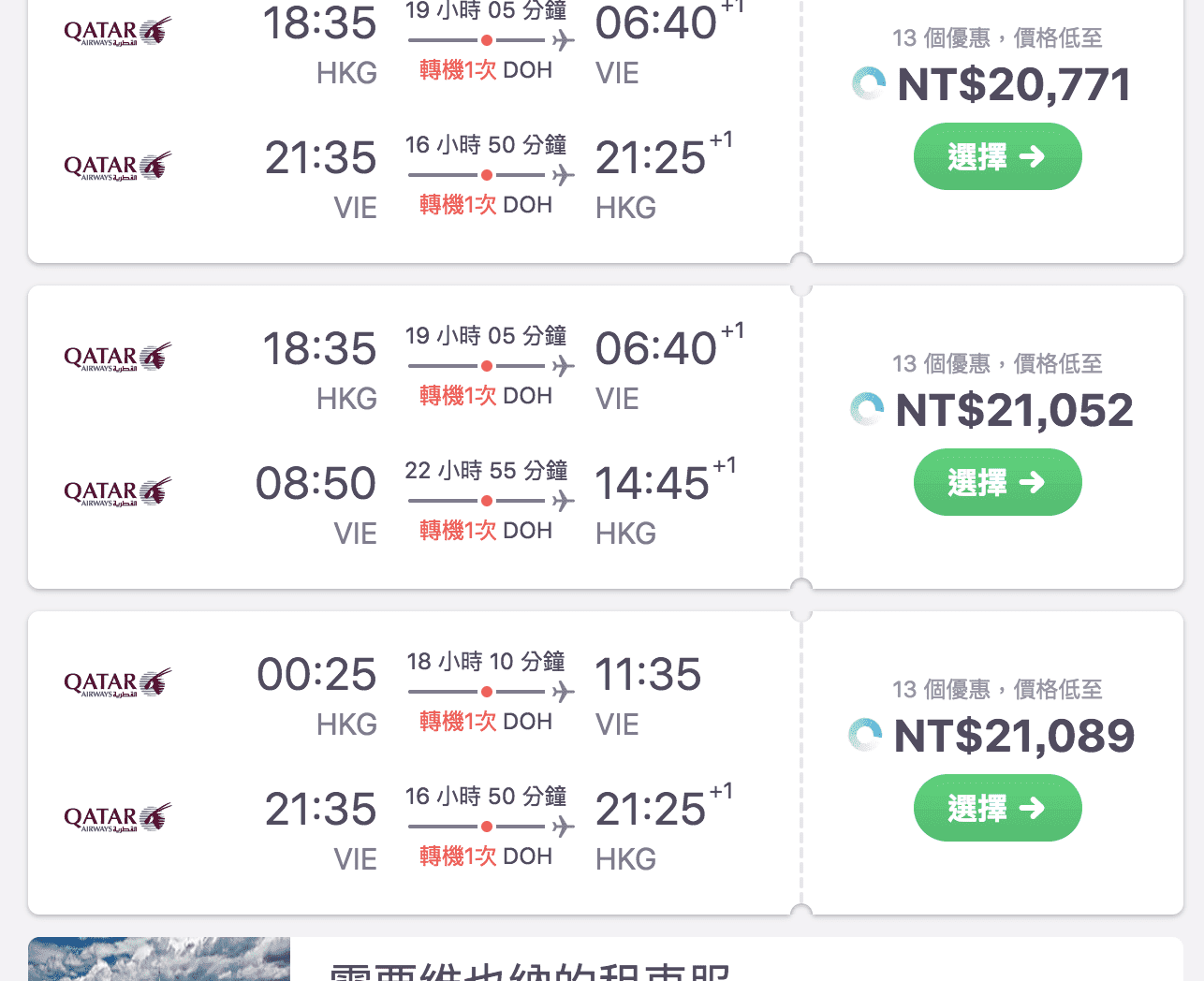Click Qatar Airways logo beside 08:50 VIE departure
Screen dimensions: 1204x981
[x=118, y=492]
